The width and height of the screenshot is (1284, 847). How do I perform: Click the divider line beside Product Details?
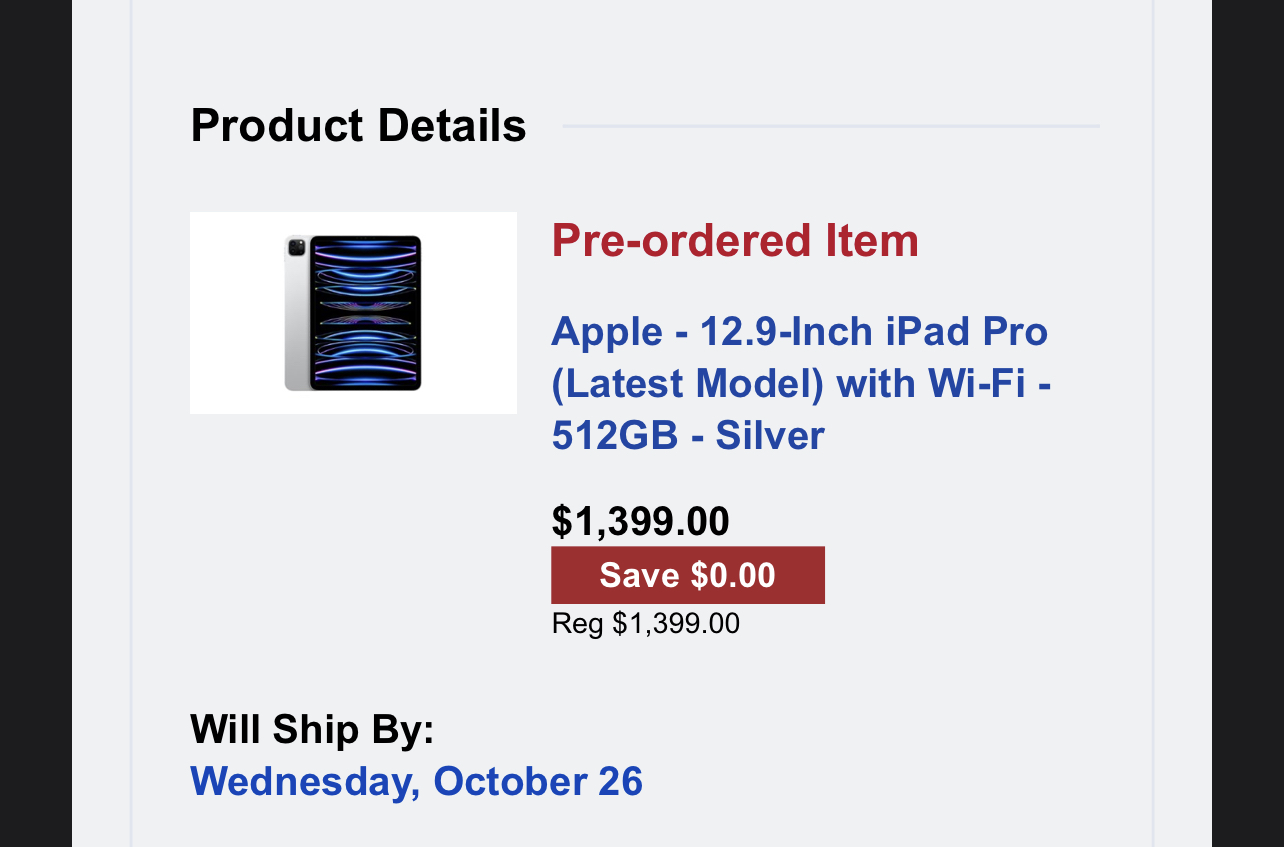[830, 126]
